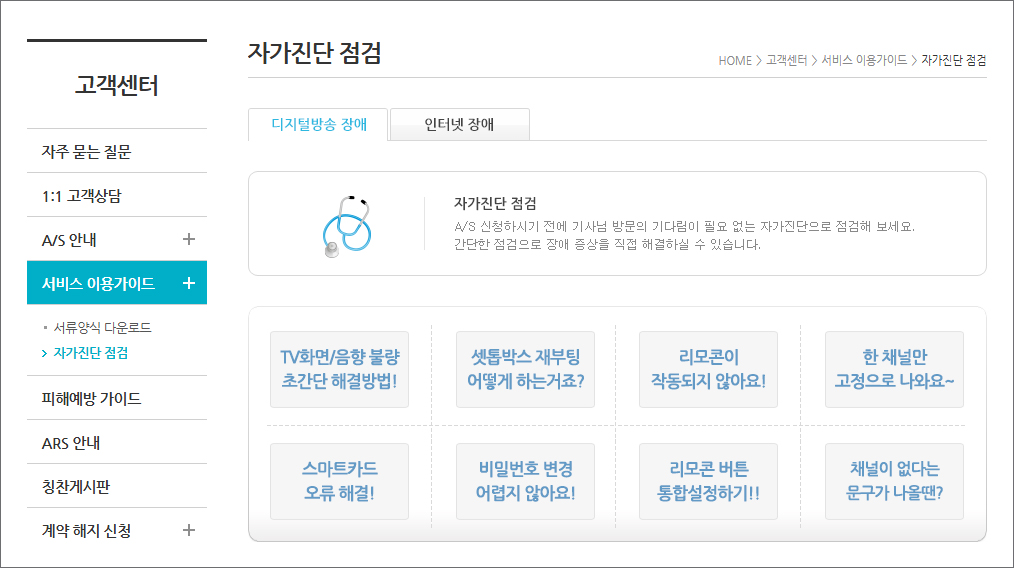
Task: Expand the A/S 안내 plus icon
Action: (189, 240)
